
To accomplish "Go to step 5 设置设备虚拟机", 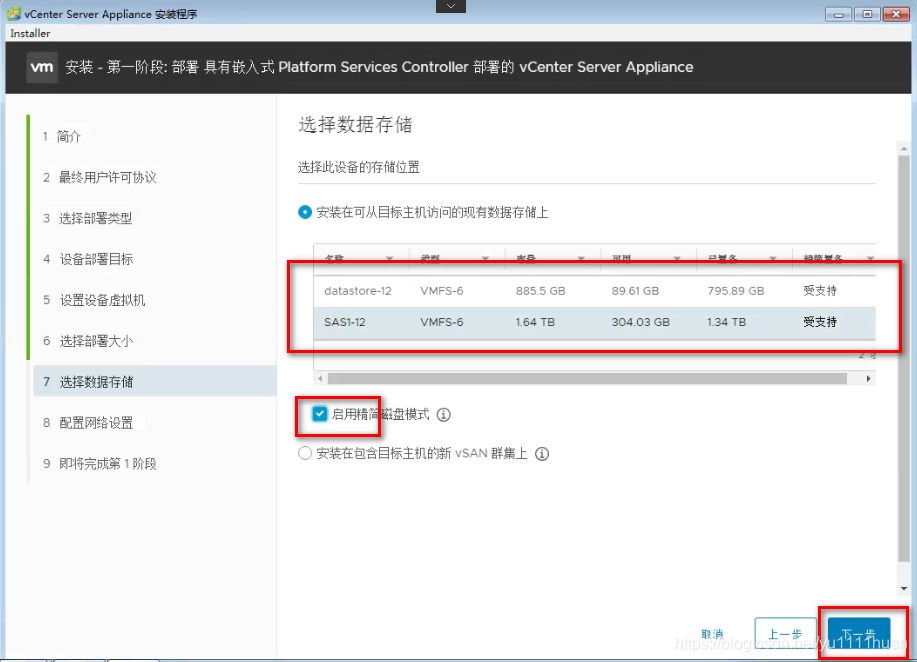I will click(94, 300).
